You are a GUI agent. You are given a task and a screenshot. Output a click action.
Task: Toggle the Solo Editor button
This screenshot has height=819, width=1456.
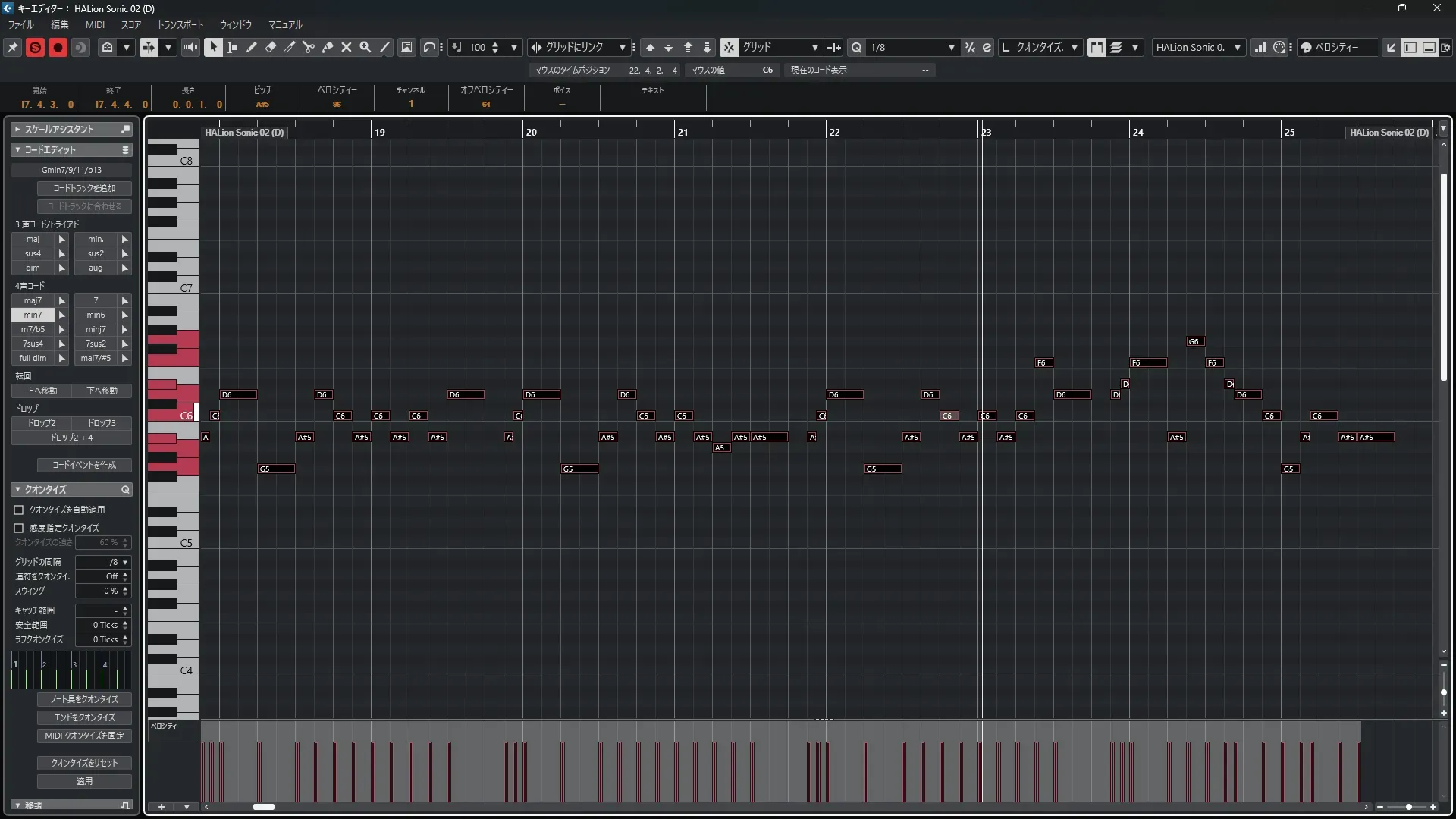pos(35,47)
